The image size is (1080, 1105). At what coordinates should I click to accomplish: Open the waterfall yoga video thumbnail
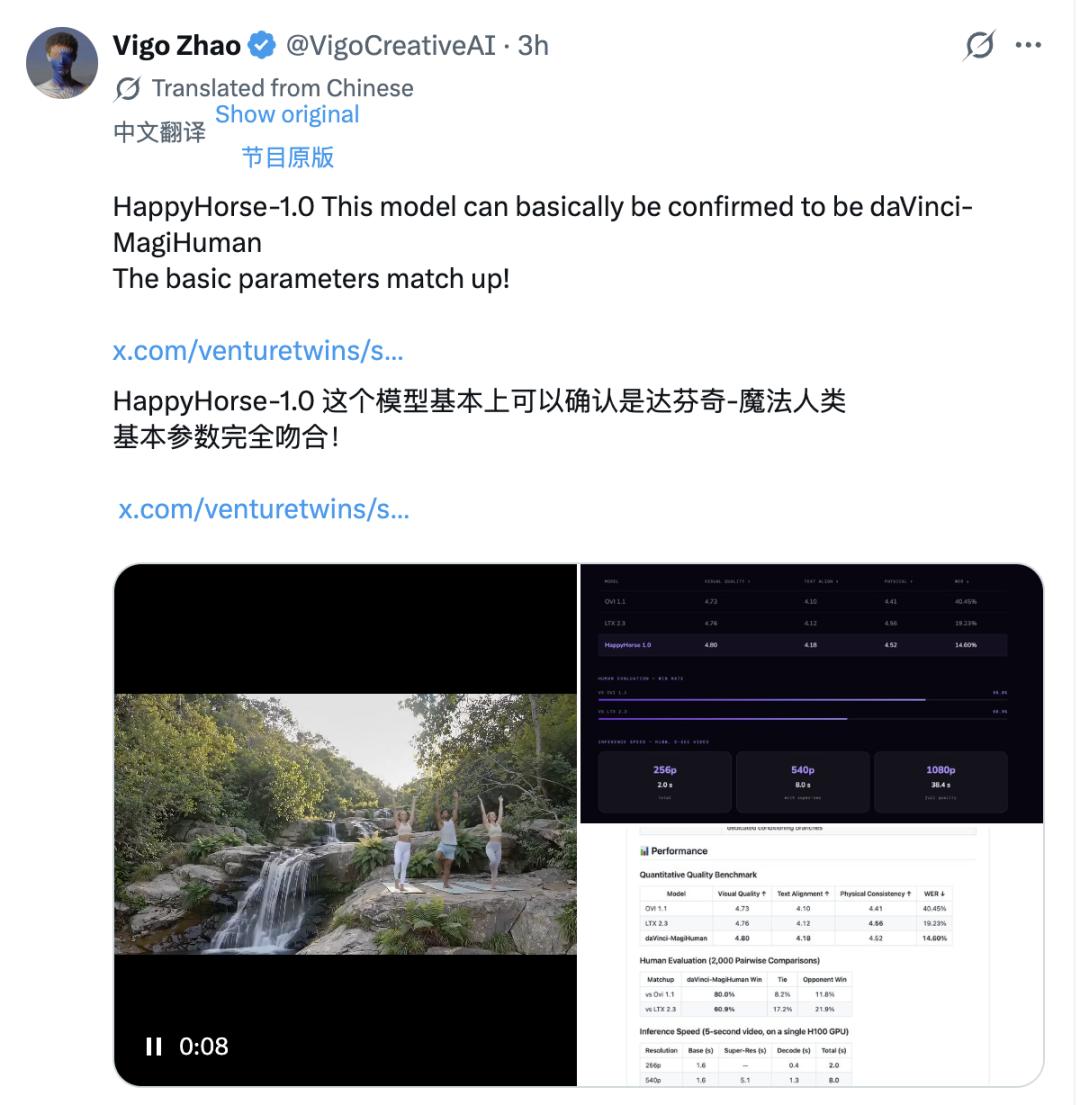tap(345, 825)
